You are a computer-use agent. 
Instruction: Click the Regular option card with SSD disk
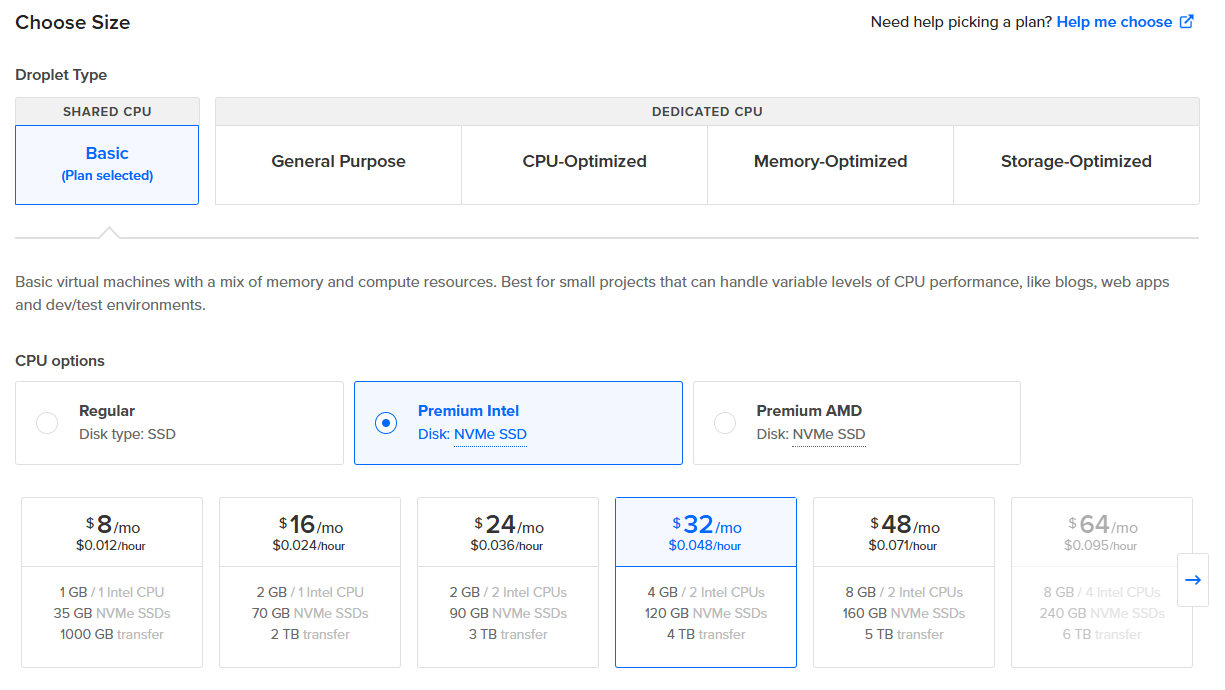pos(179,423)
